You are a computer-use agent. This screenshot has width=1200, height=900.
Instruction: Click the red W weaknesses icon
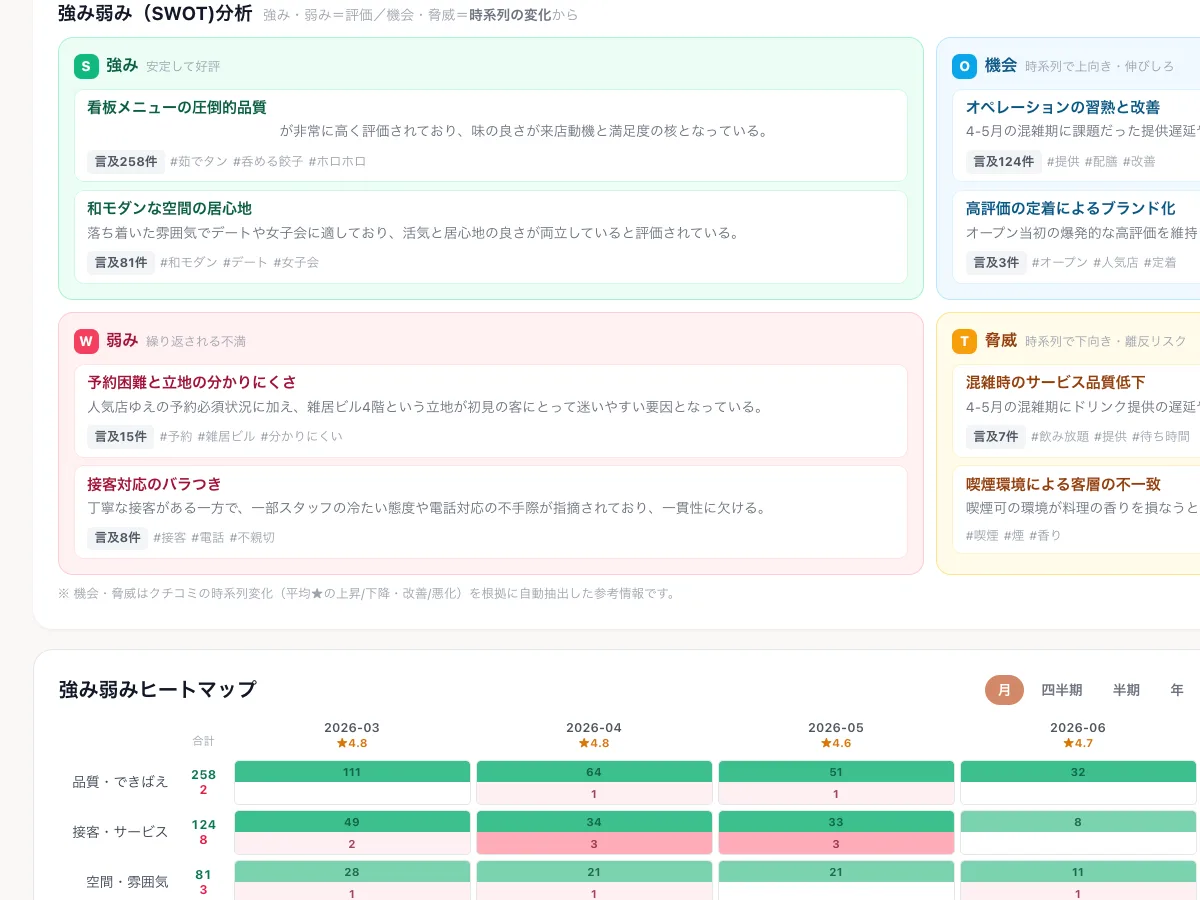coord(86,341)
